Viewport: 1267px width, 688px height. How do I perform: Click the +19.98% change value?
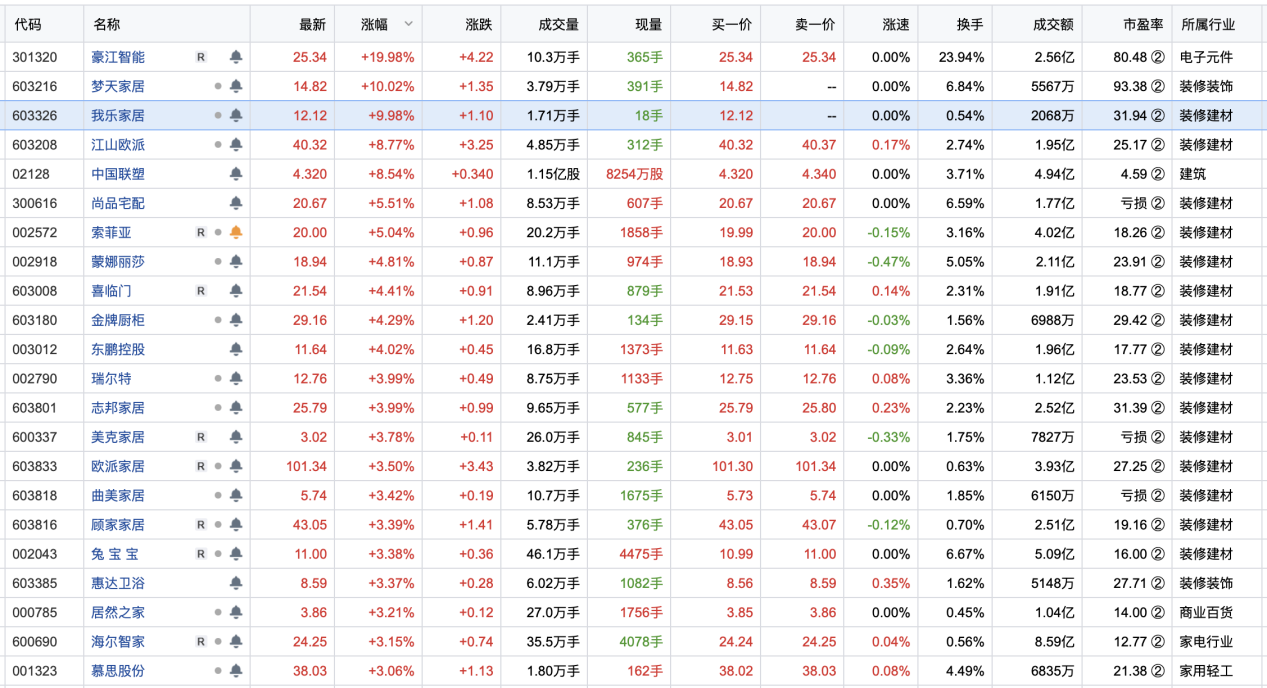(388, 57)
